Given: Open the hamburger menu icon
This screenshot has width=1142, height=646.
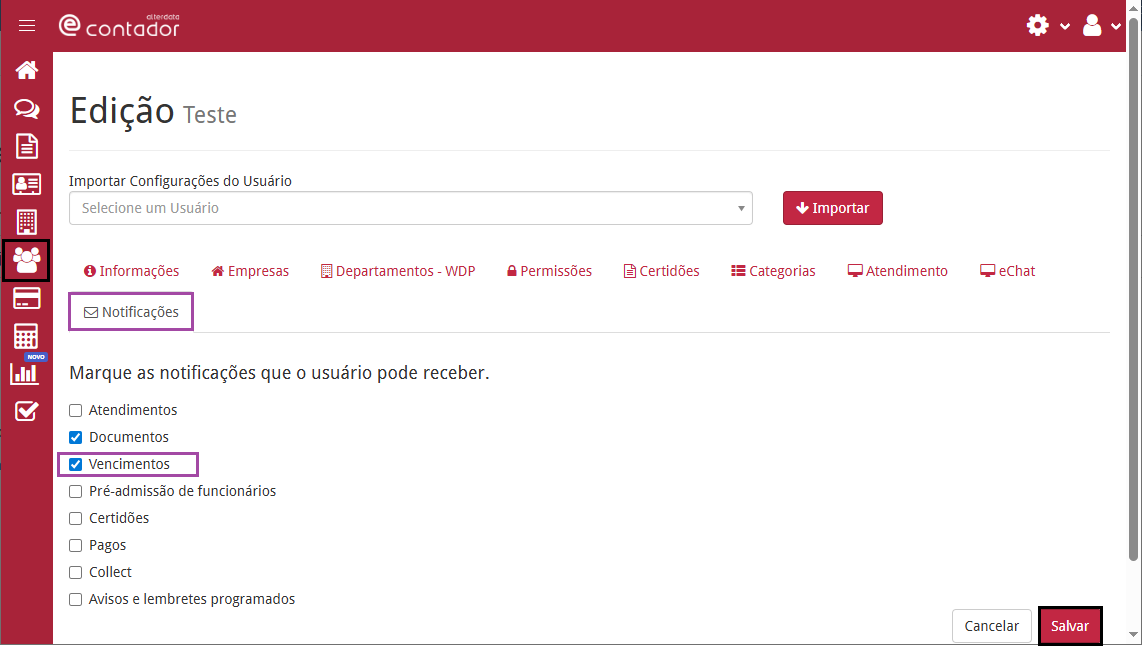Looking at the screenshot, I should 27,25.
